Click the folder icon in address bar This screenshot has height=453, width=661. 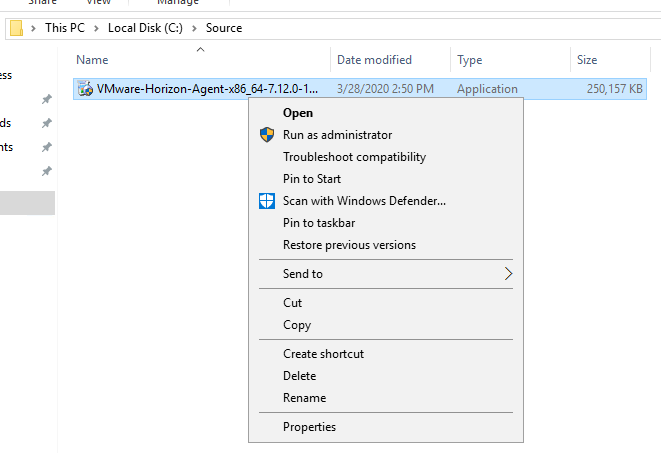[x=16, y=28]
